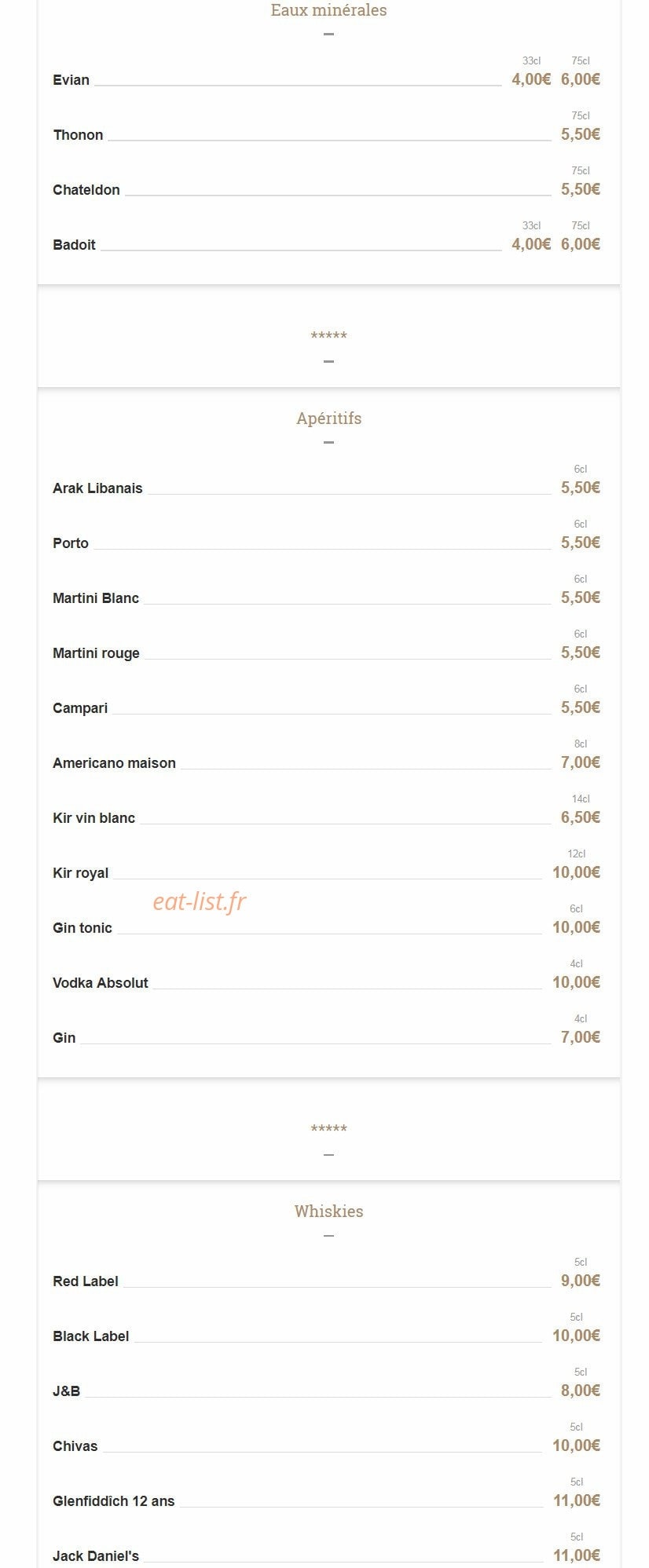Viewport: 649px width, 1568px height.
Task: Select Vodka Absolut entry
Action: coord(101,983)
